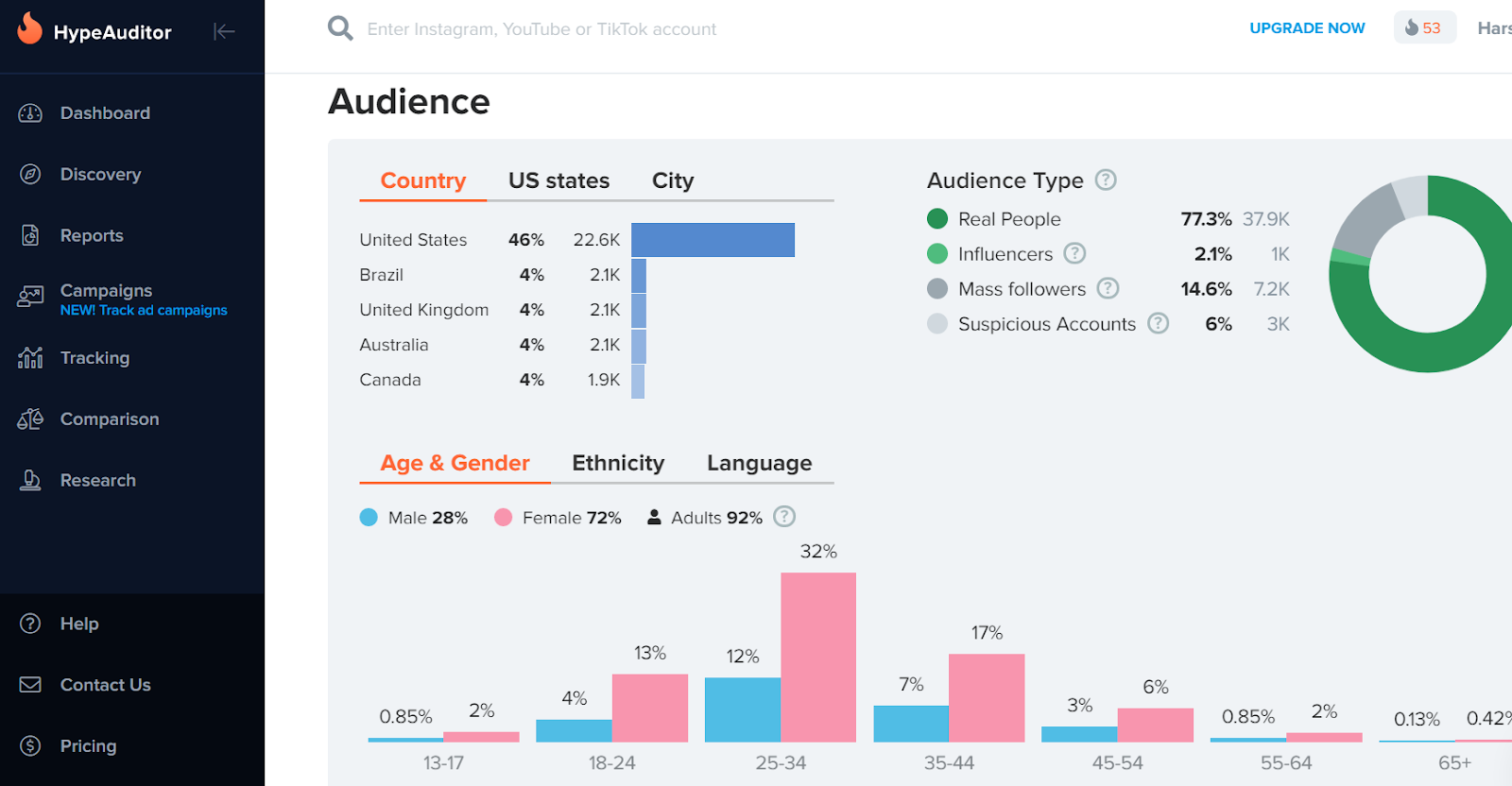Switch to the US states tab
This screenshot has width=1512, height=786.
pos(558,180)
